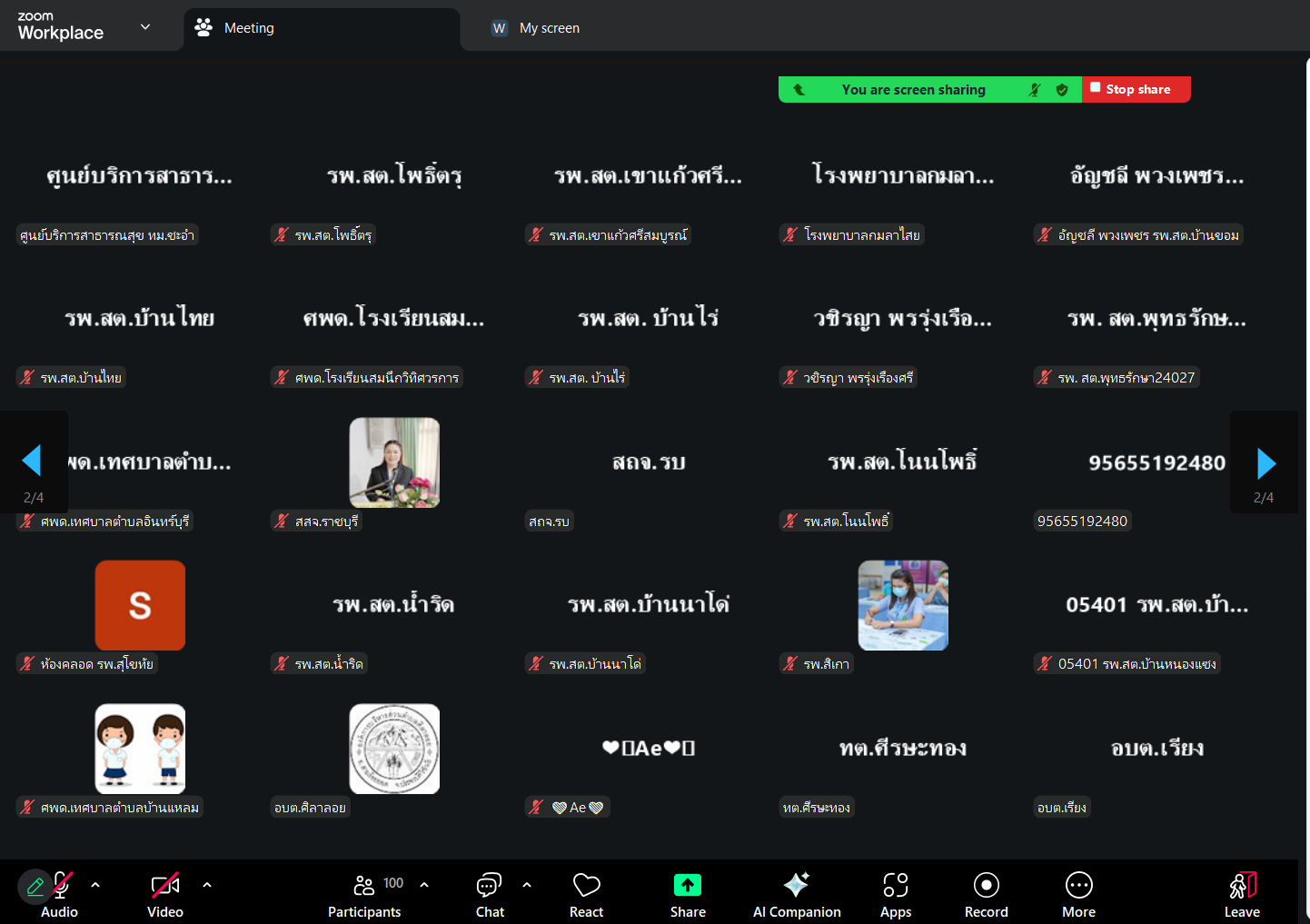The image size is (1310, 924).
Task: Click the Leave meeting icon
Action: (x=1242, y=885)
